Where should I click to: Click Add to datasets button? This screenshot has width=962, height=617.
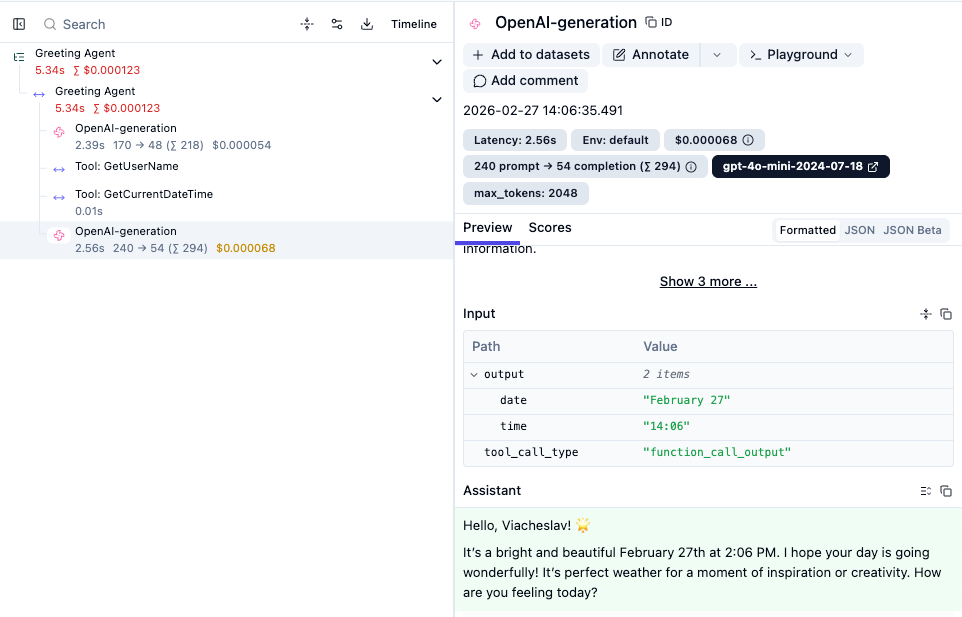point(531,55)
